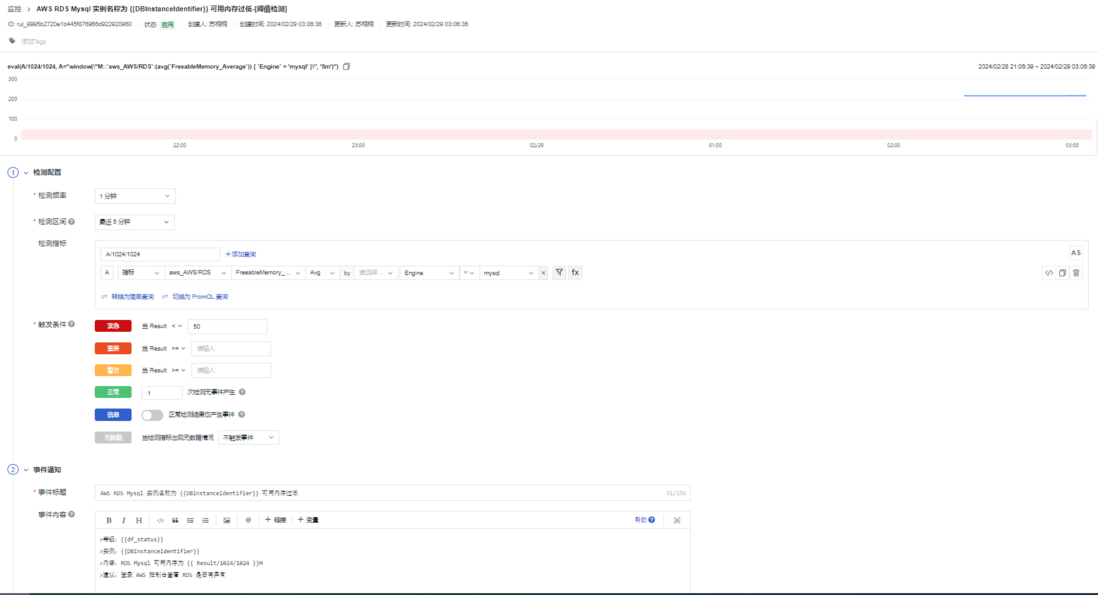Open the Avg aggregation dropdown
Screen dimensions: 1098x595
(x=322, y=273)
